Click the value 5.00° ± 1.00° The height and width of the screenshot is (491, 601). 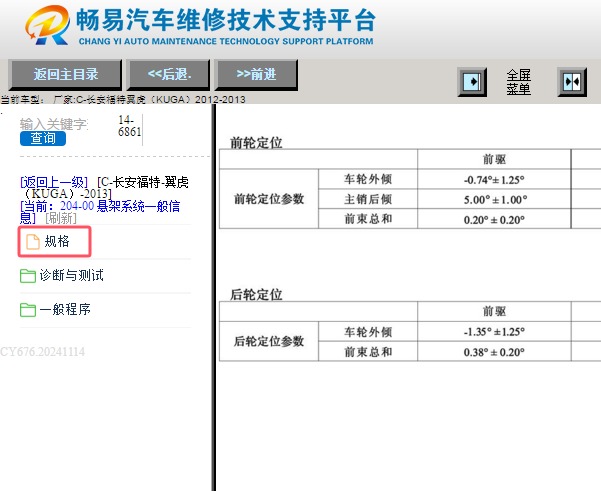click(x=495, y=200)
